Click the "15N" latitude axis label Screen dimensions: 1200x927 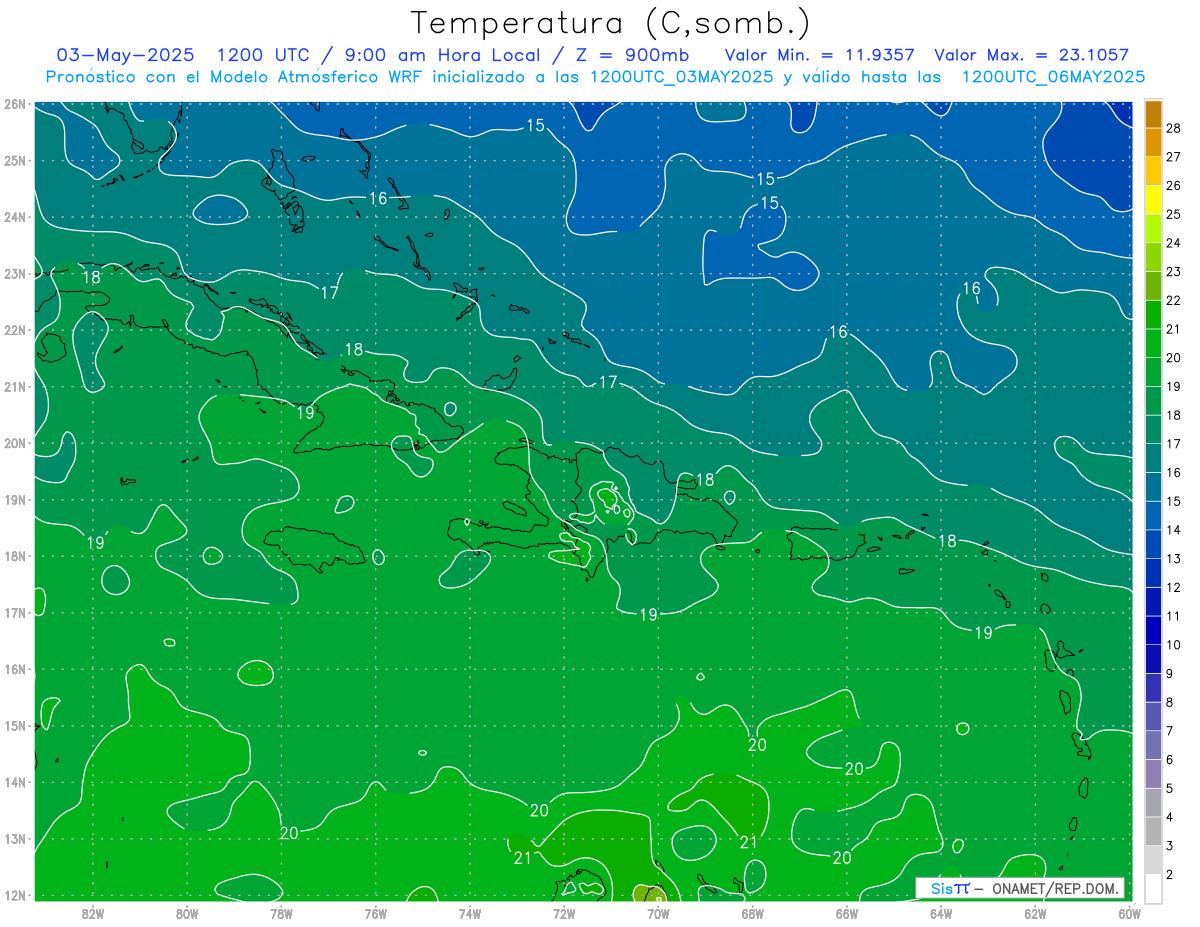coord(15,725)
